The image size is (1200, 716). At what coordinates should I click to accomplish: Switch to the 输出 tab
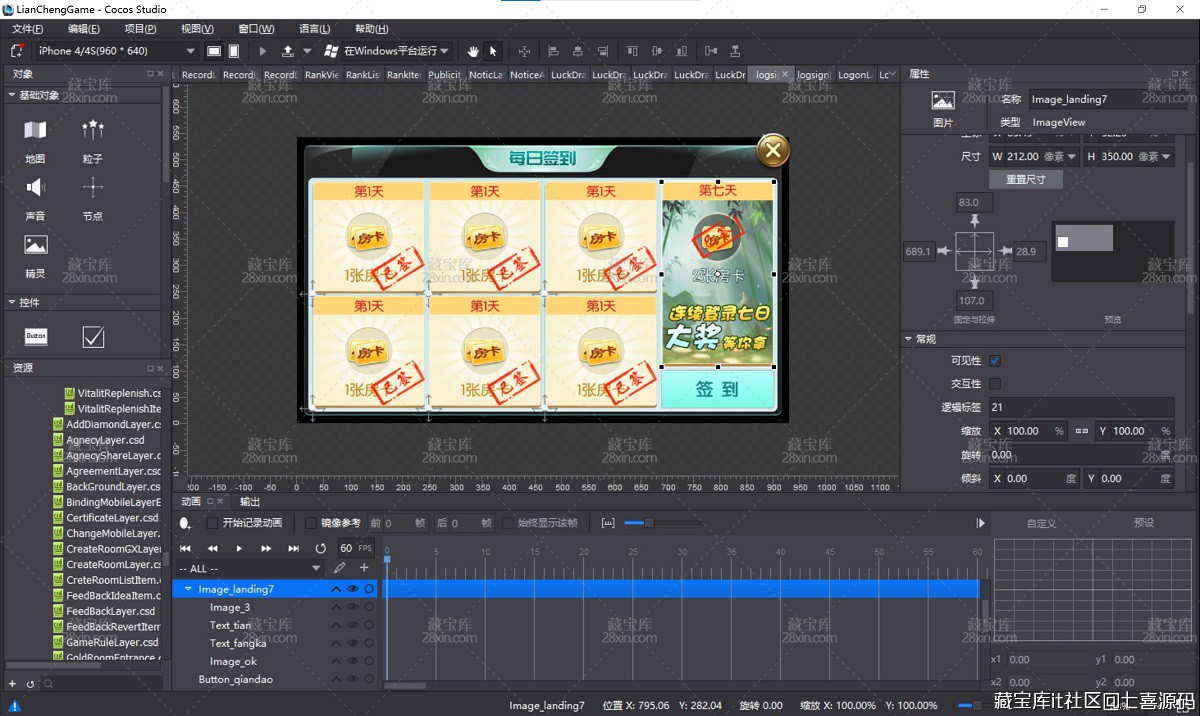[250, 501]
